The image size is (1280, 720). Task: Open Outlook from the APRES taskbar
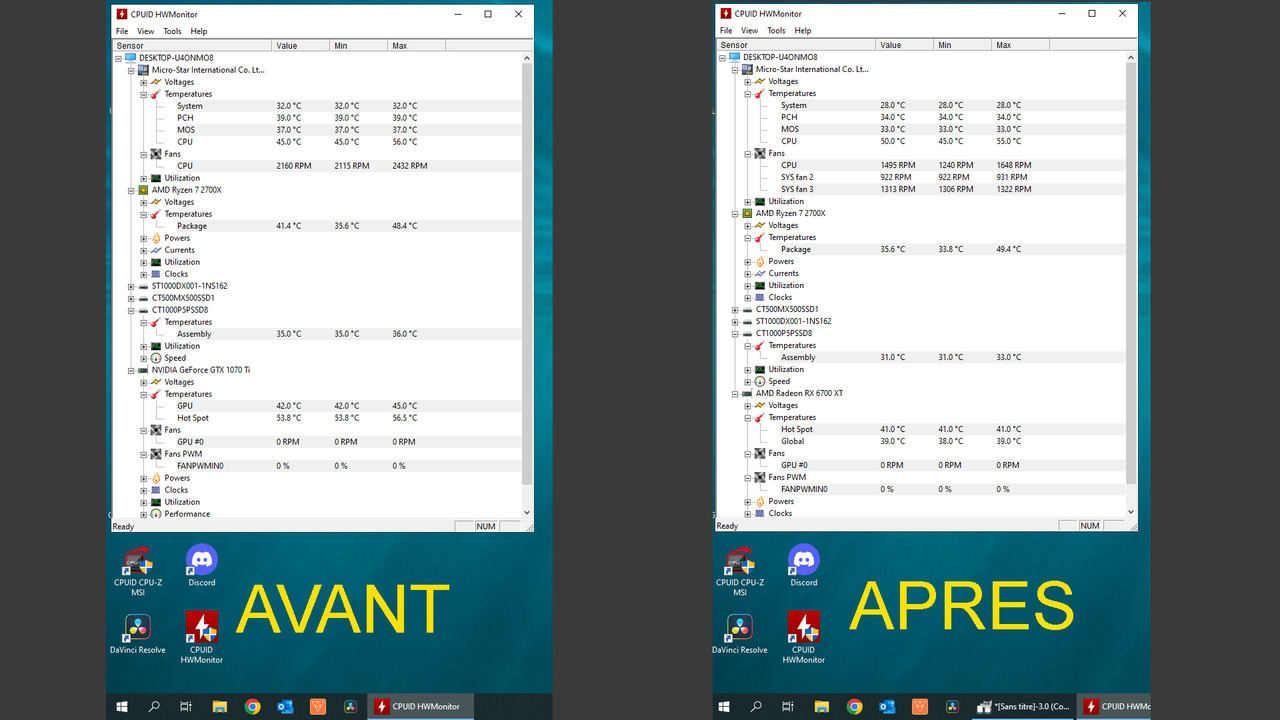pyautogui.click(x=888, y=707)
